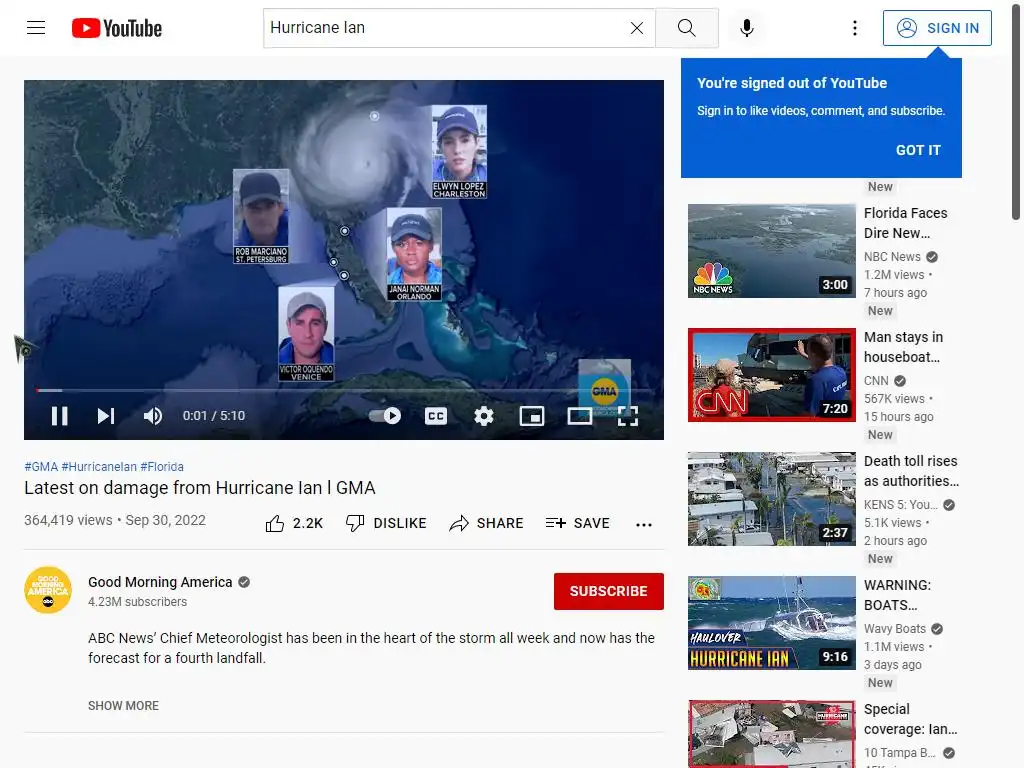Click the CNN channel name
The image size is (1024, 768).
point(876,381)
